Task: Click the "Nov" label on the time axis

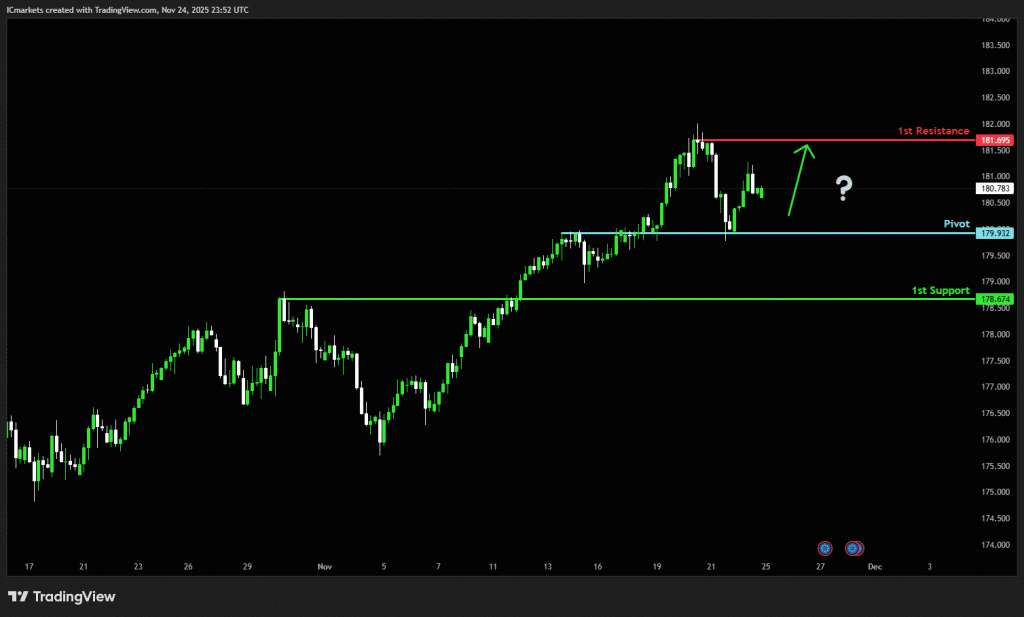Action: click(x=324, y=566)
